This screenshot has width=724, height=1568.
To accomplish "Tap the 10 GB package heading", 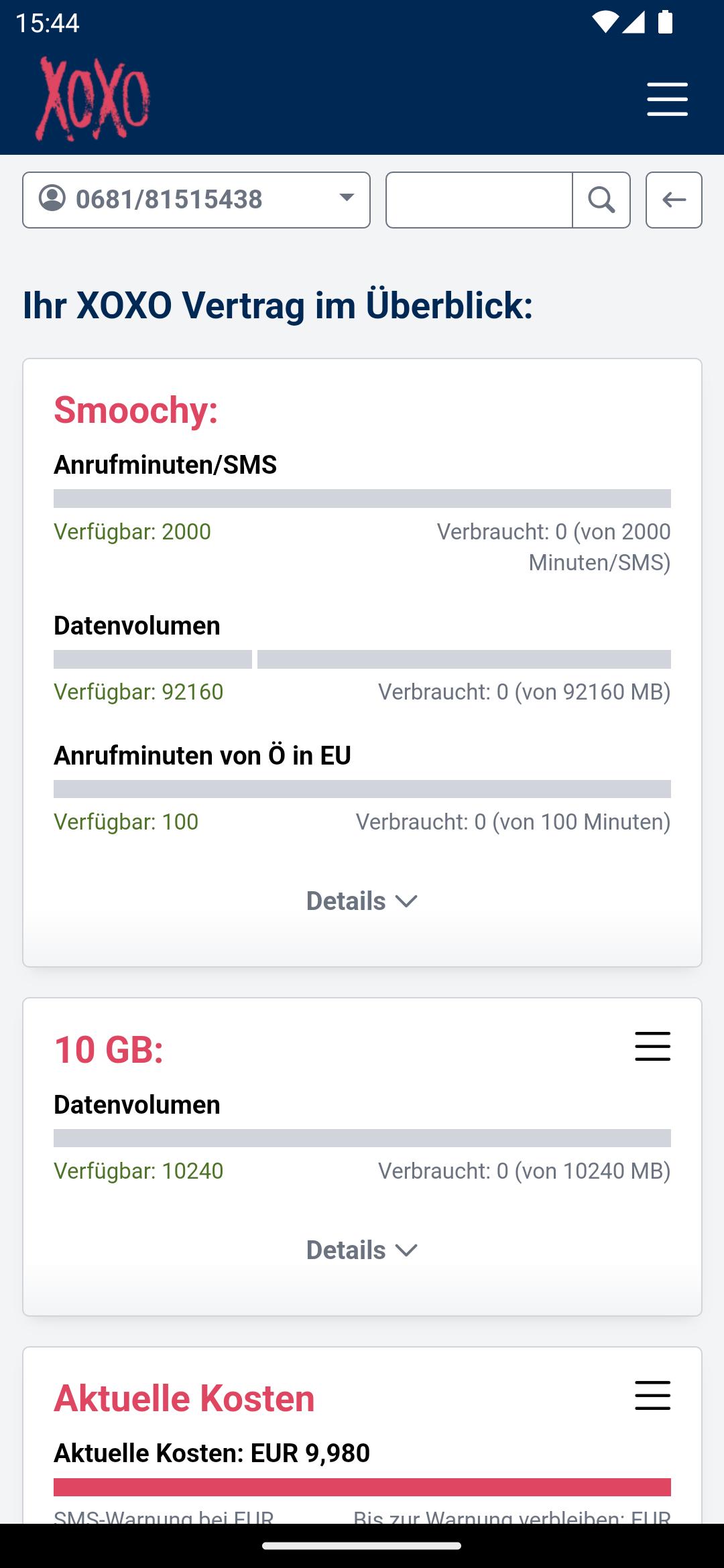I will pos(109,1049).
